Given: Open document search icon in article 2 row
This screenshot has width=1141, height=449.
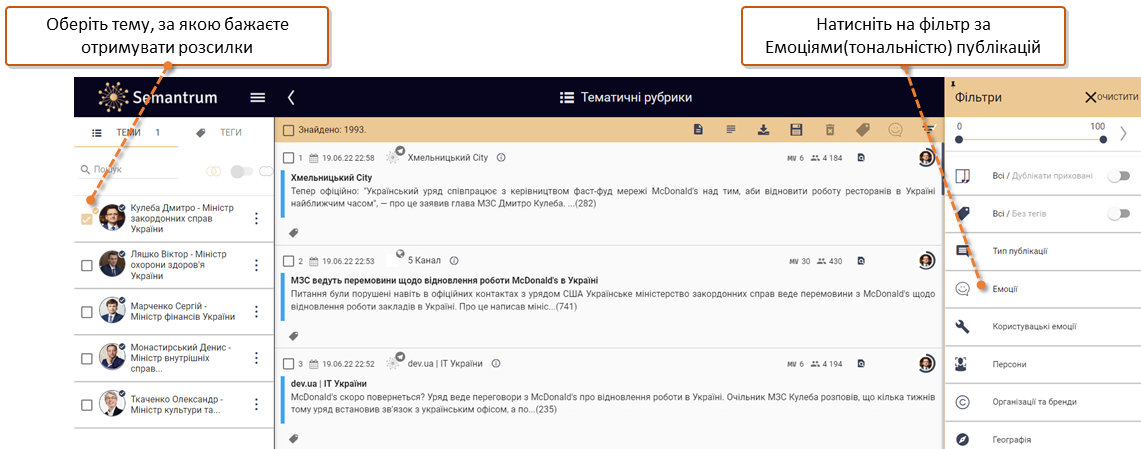Looking at the screenshot, I should (861, 261).
